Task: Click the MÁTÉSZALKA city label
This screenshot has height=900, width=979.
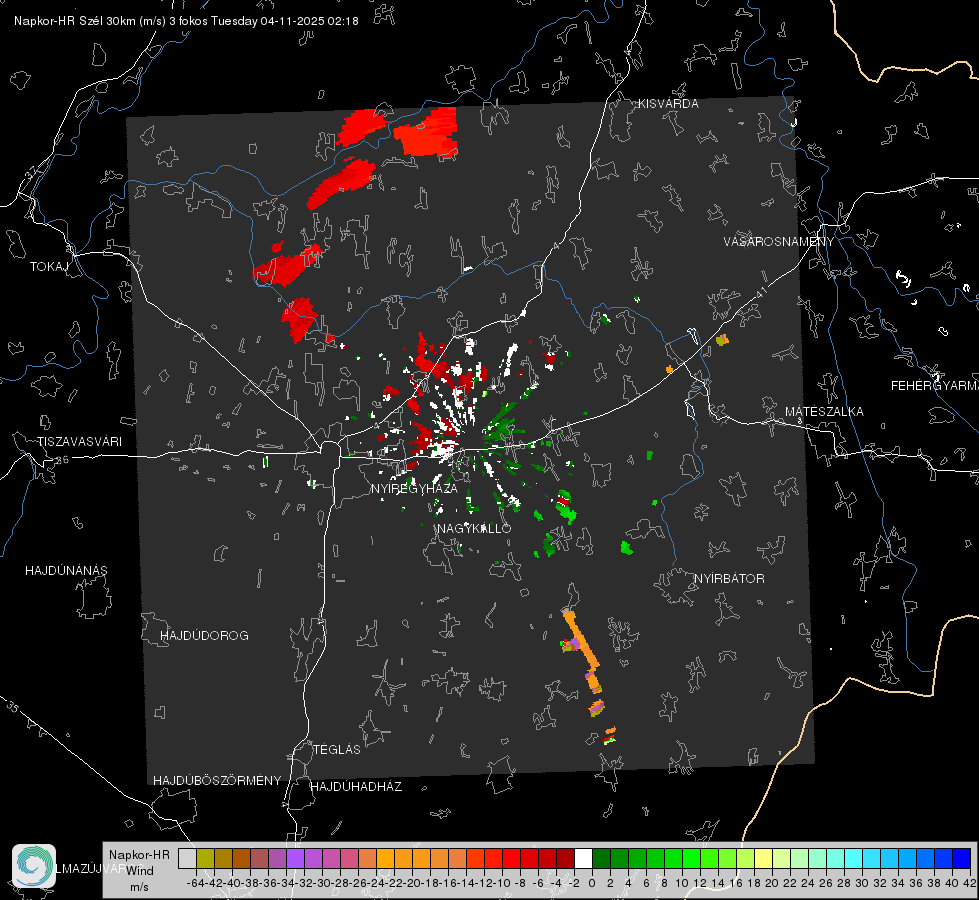Action: [x=824, y=412]
